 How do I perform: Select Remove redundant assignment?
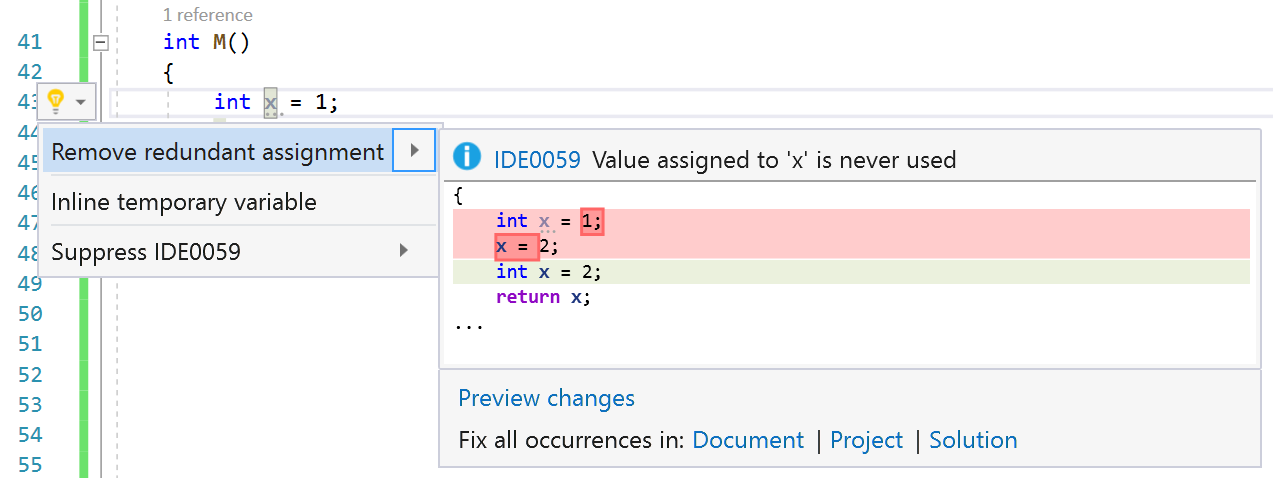click(x=217, y=152)
